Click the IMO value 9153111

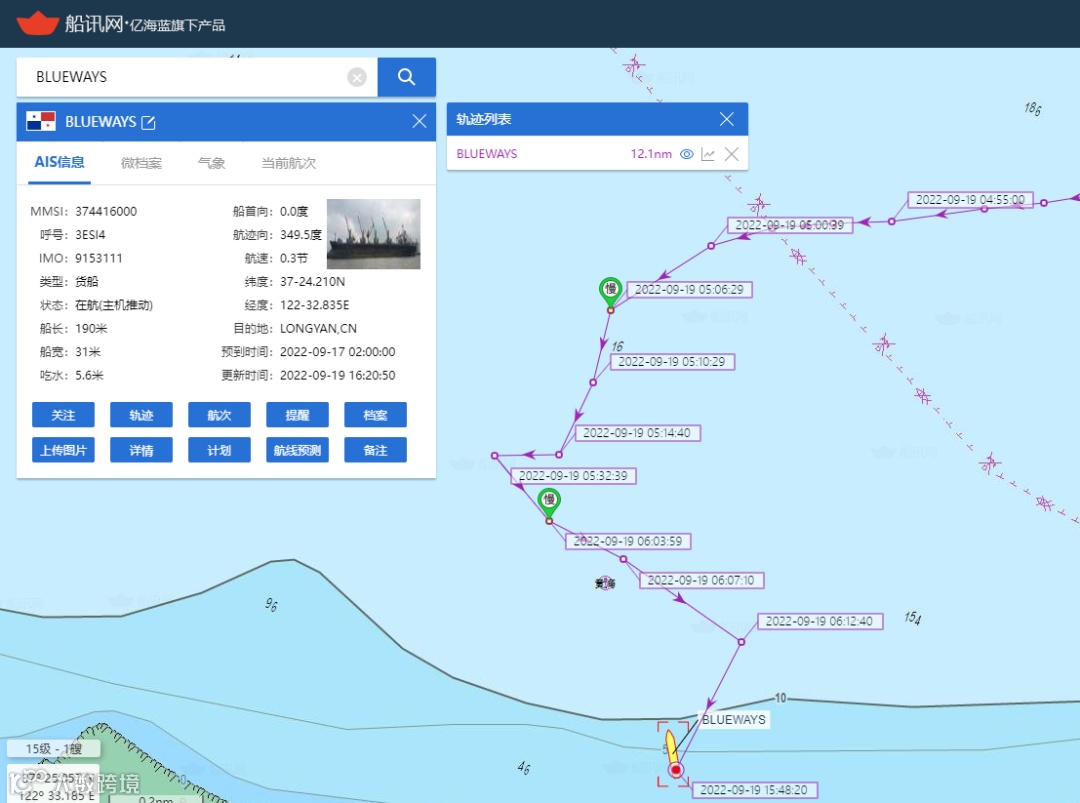click(98, 258)
